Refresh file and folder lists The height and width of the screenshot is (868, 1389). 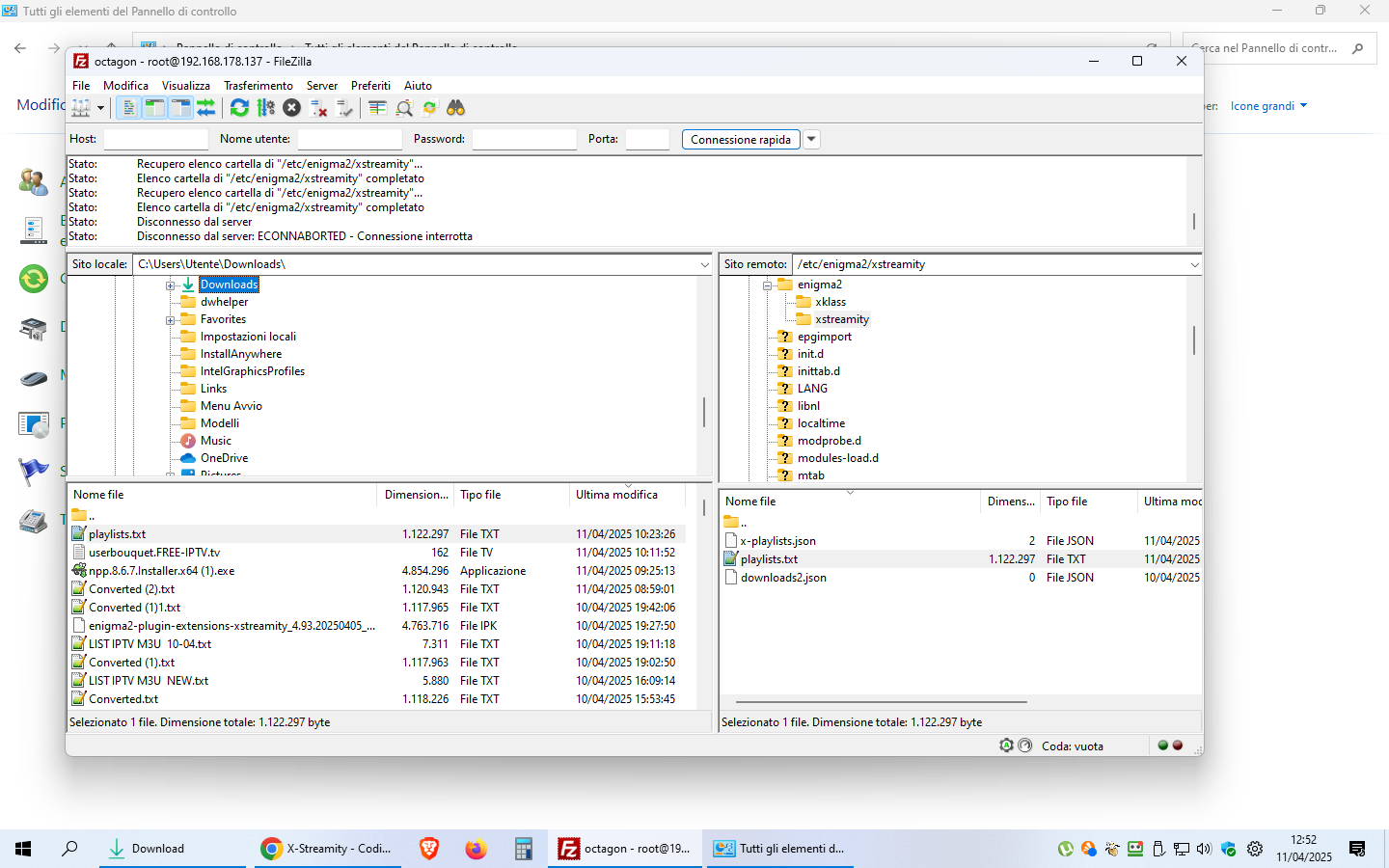coord(239,108)
